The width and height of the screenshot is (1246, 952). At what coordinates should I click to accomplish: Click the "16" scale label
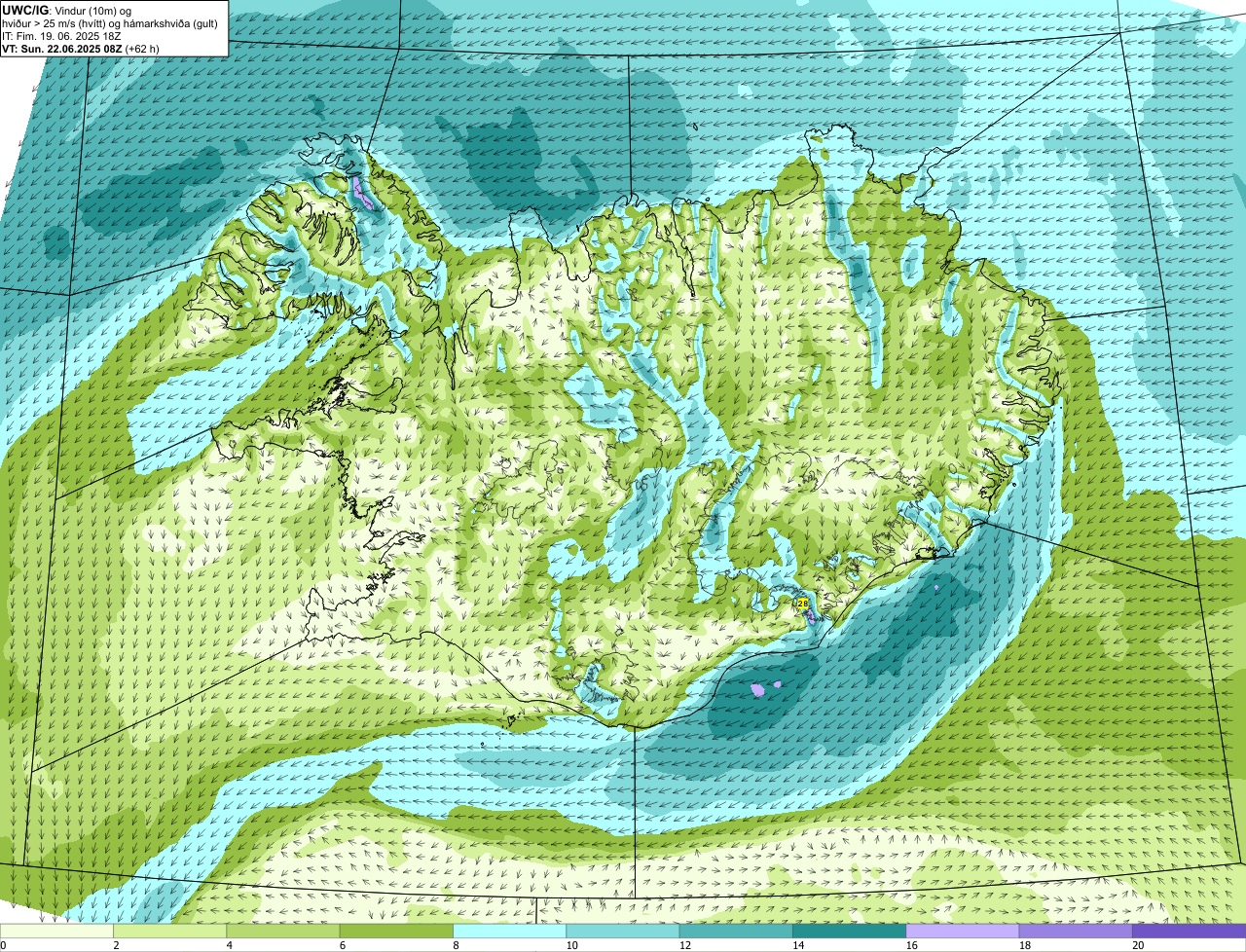click(911, 945)
